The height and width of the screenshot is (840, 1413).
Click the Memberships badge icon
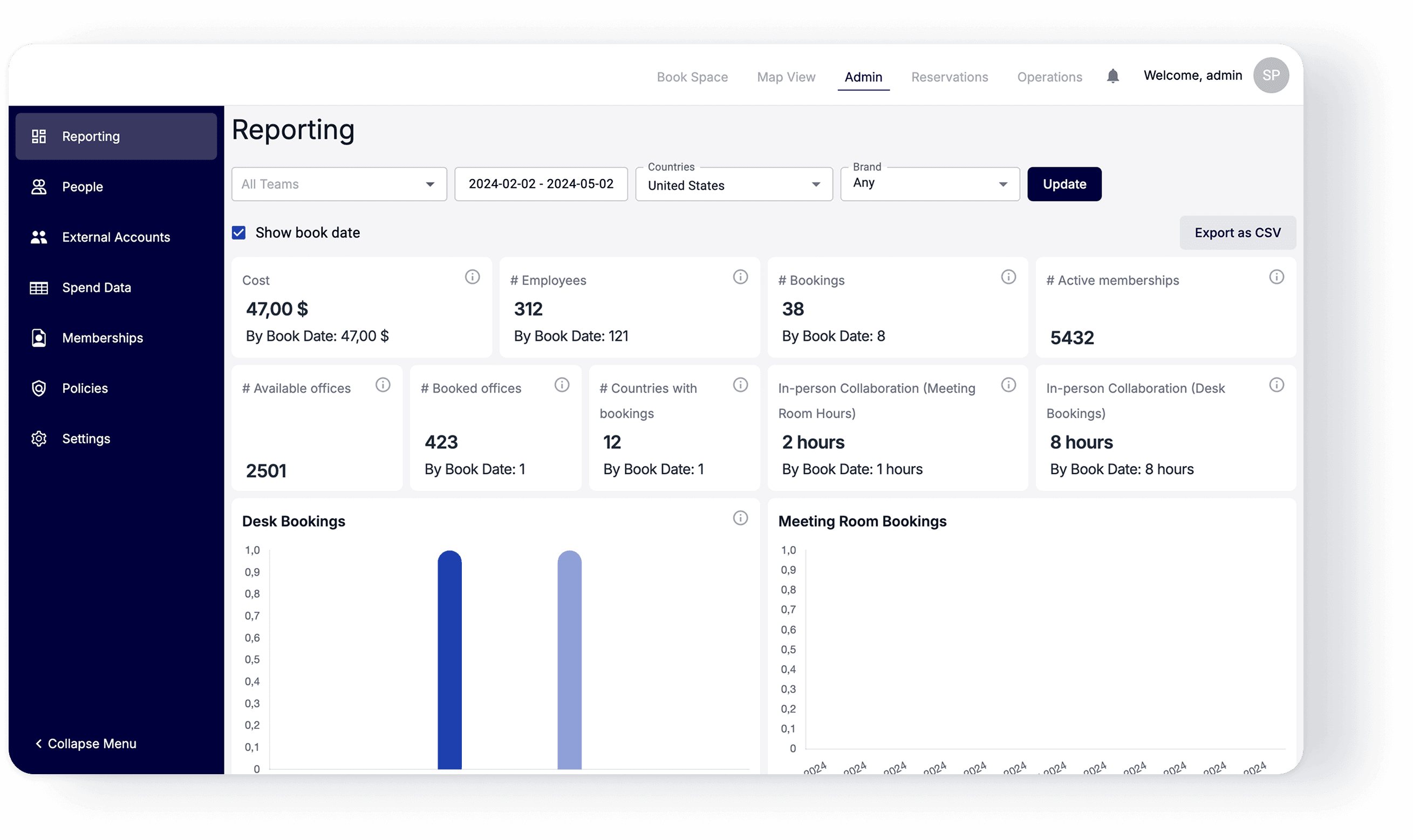pos(38,338)
